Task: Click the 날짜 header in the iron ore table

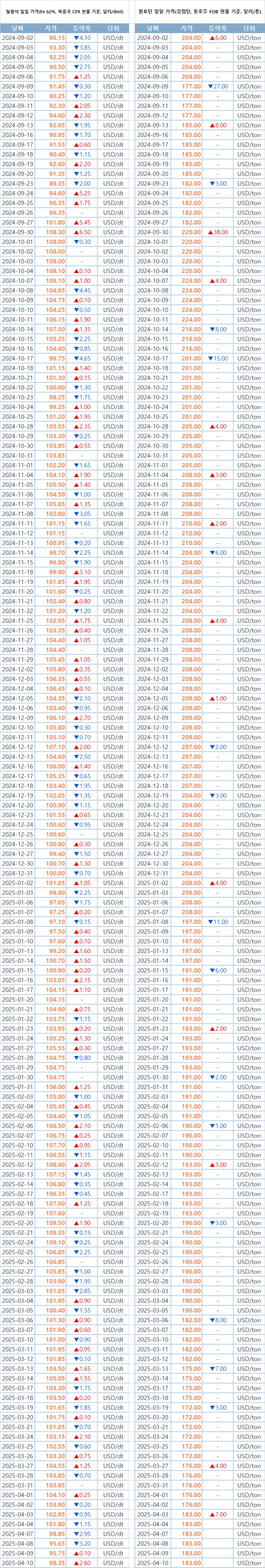Action: click(18, 28)
